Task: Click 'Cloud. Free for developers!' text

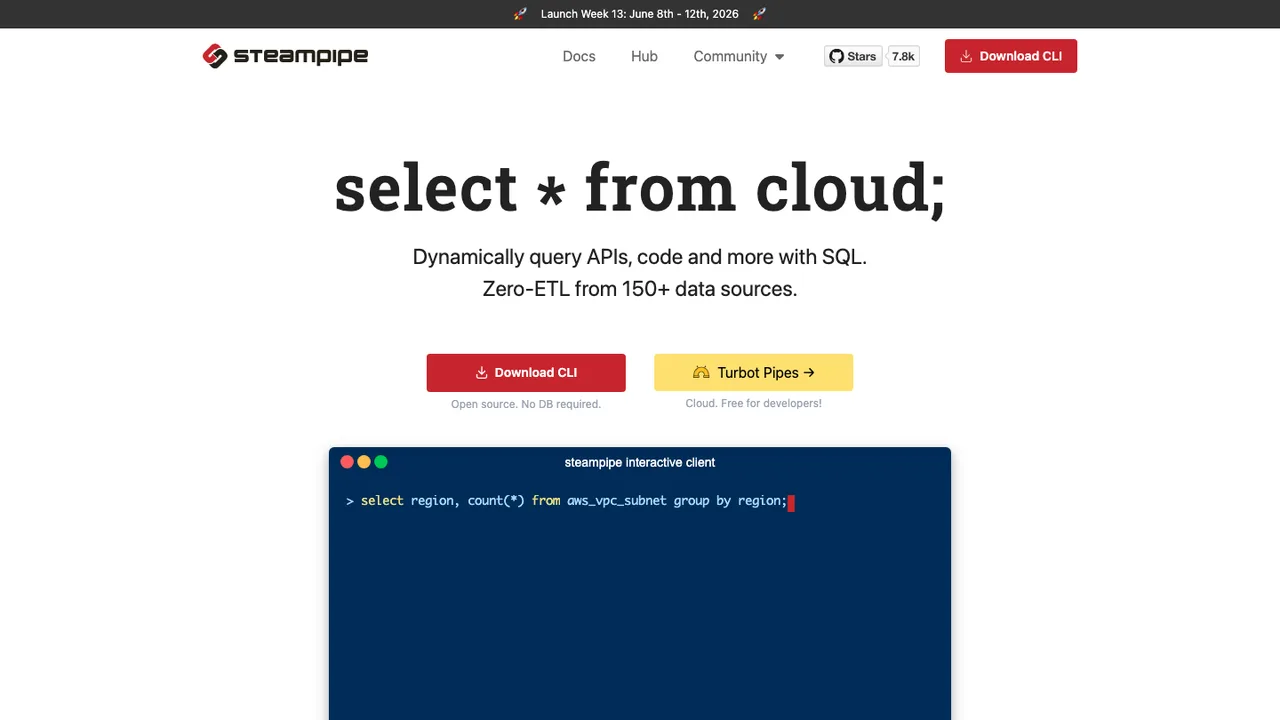Action: click(x=753, y=403)
